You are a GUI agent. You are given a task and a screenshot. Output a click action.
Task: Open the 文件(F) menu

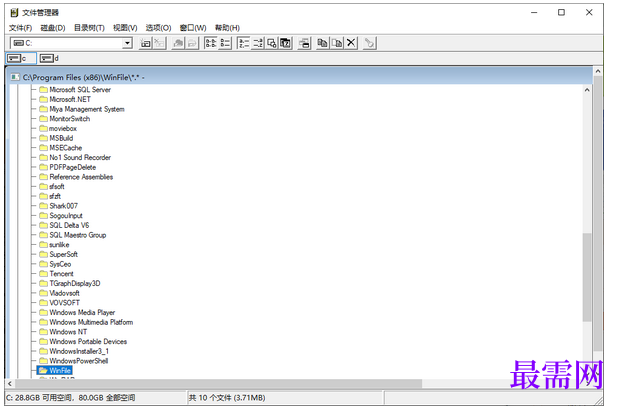click(x=20, y=28)
